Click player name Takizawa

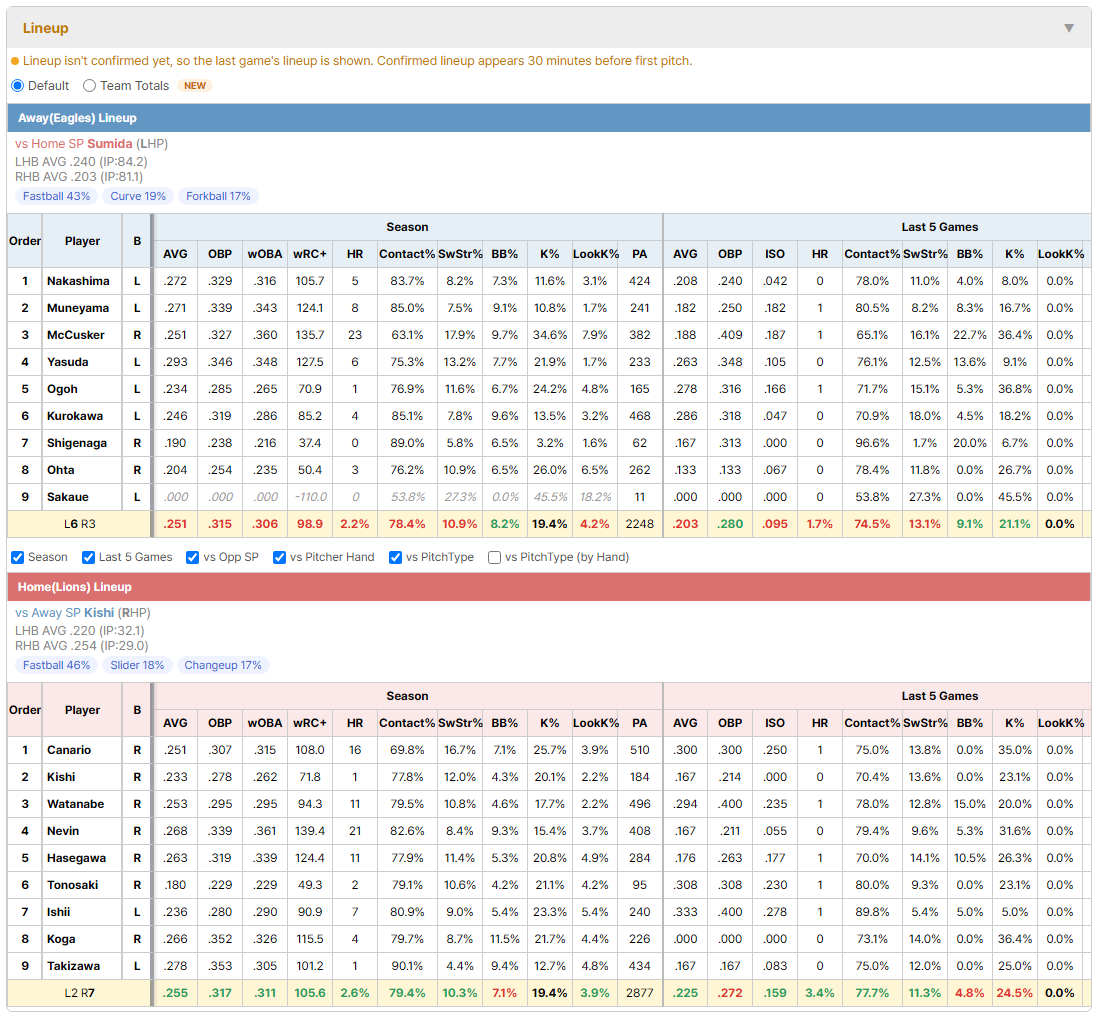[x=74, y=966]
